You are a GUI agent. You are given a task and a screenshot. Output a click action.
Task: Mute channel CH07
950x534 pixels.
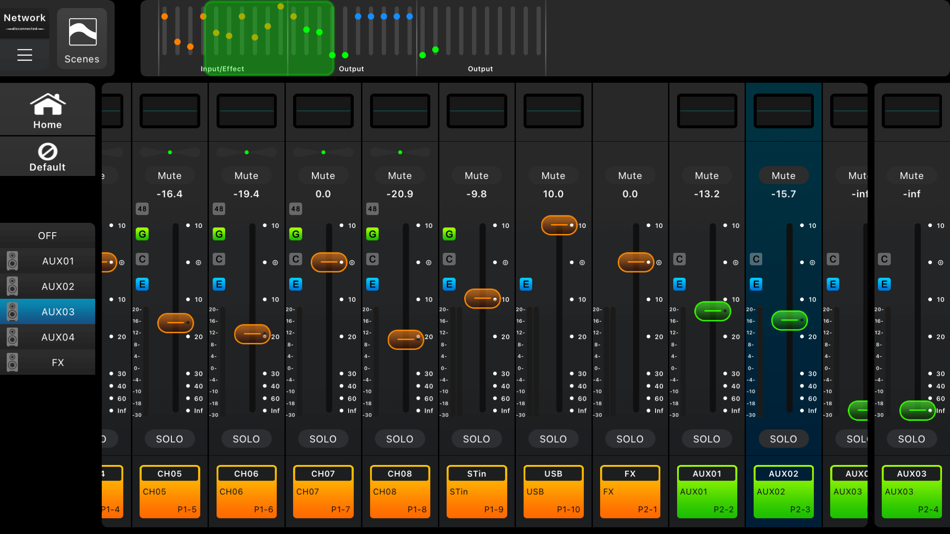tap(323, 176)
